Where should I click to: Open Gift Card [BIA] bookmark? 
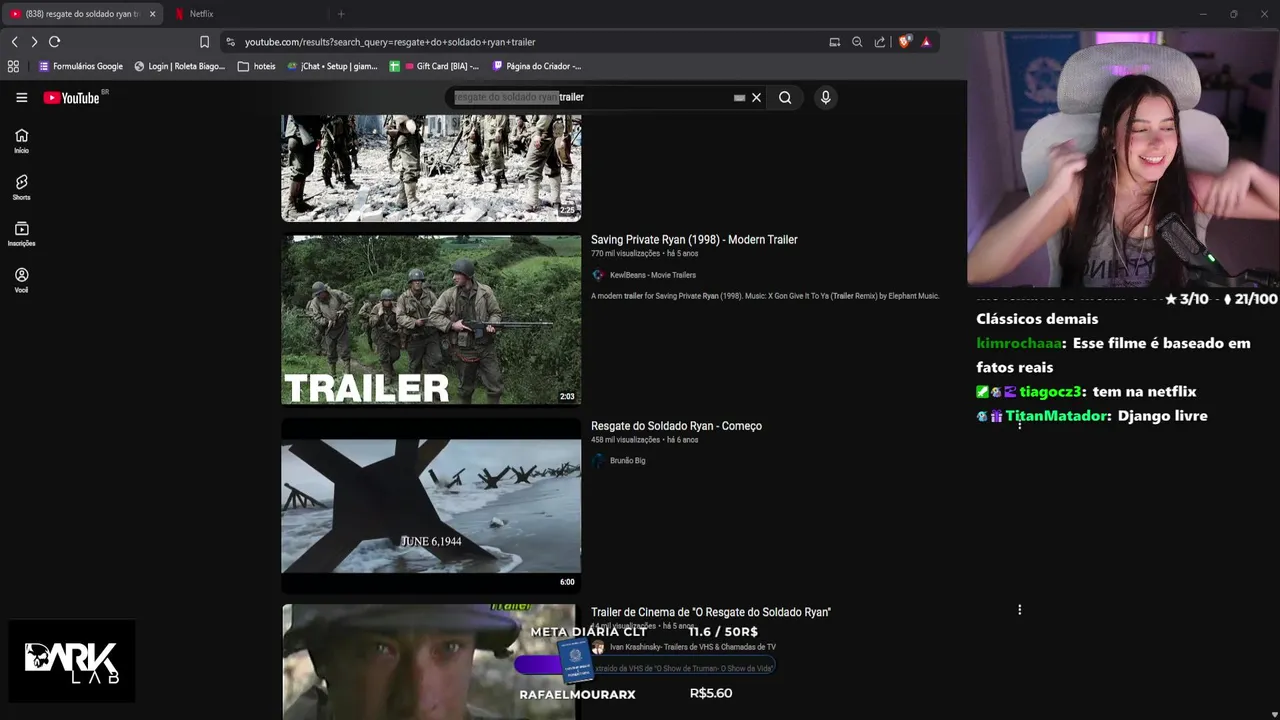(x=435, y=66)
